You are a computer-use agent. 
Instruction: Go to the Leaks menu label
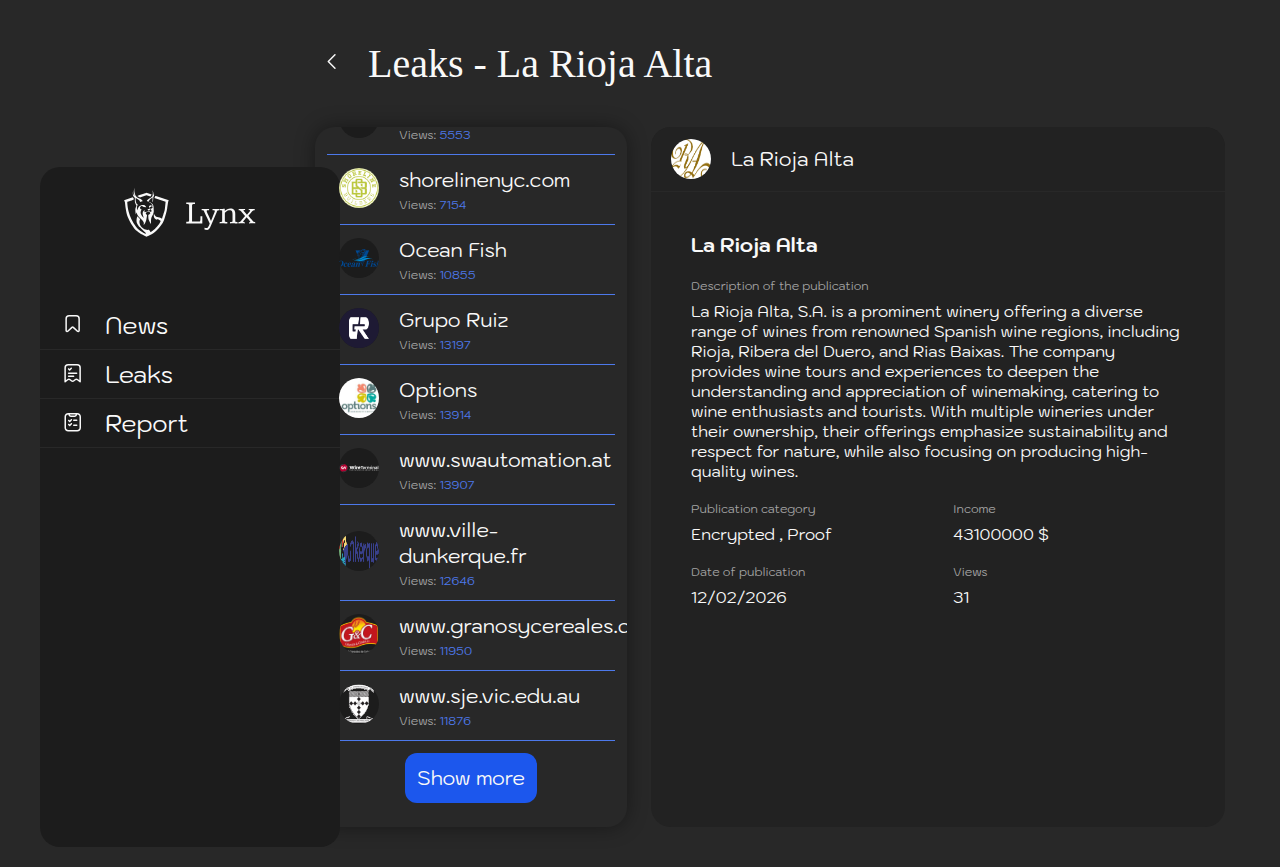(139, 375)
